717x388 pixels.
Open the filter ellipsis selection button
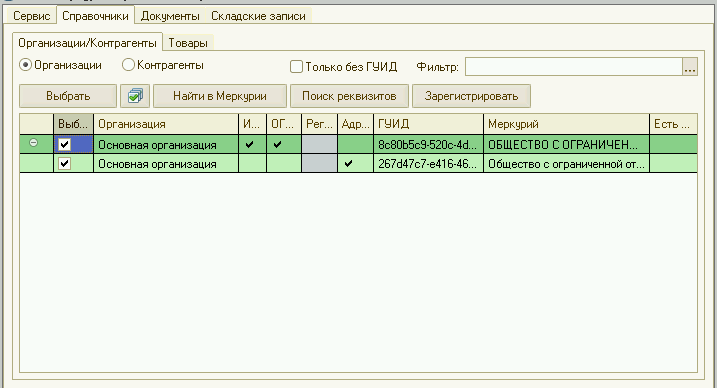(x=690, y=67)
